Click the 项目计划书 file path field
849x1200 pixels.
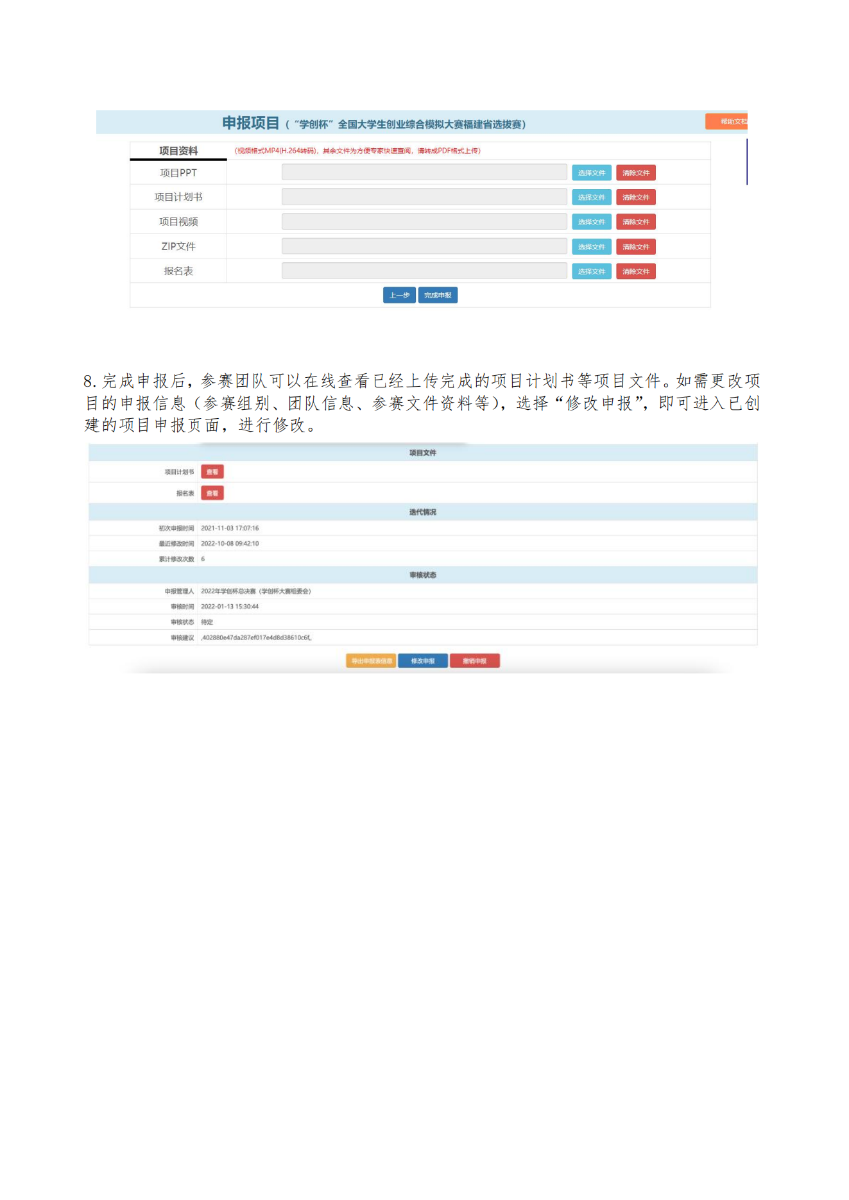pyautogui.click(x=424, y=197)
